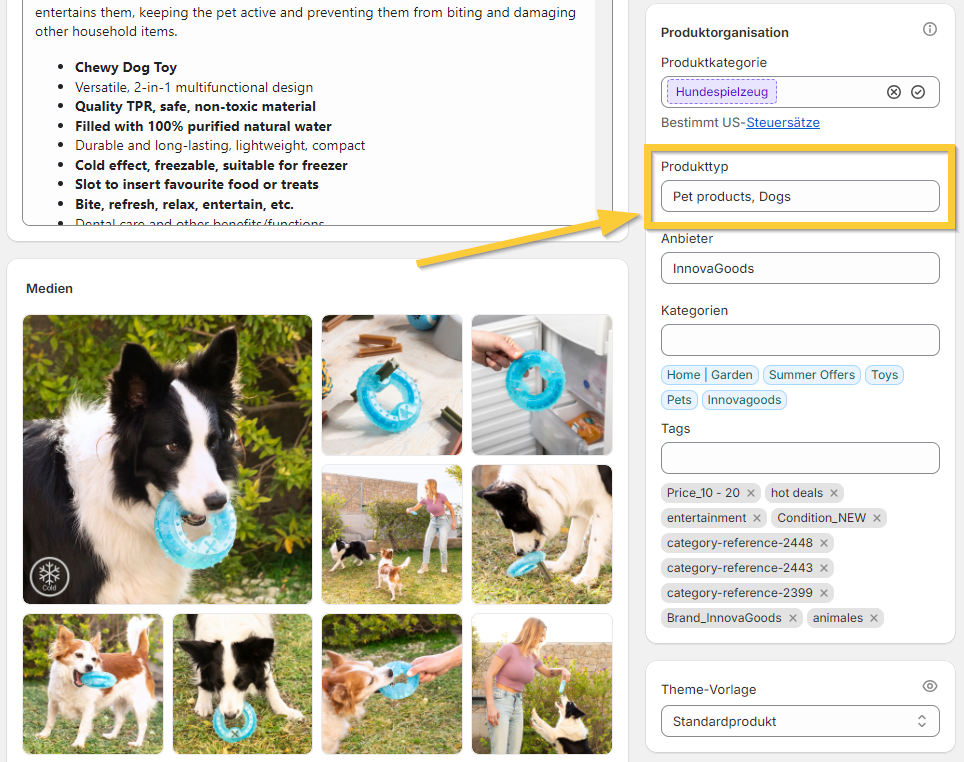Image resolution: width=964 pixels, height=762 pixels.
Task: Delete the 'Brand_InnovaGoods' tag
Action: pyautogui.click(x=793, y=618)
